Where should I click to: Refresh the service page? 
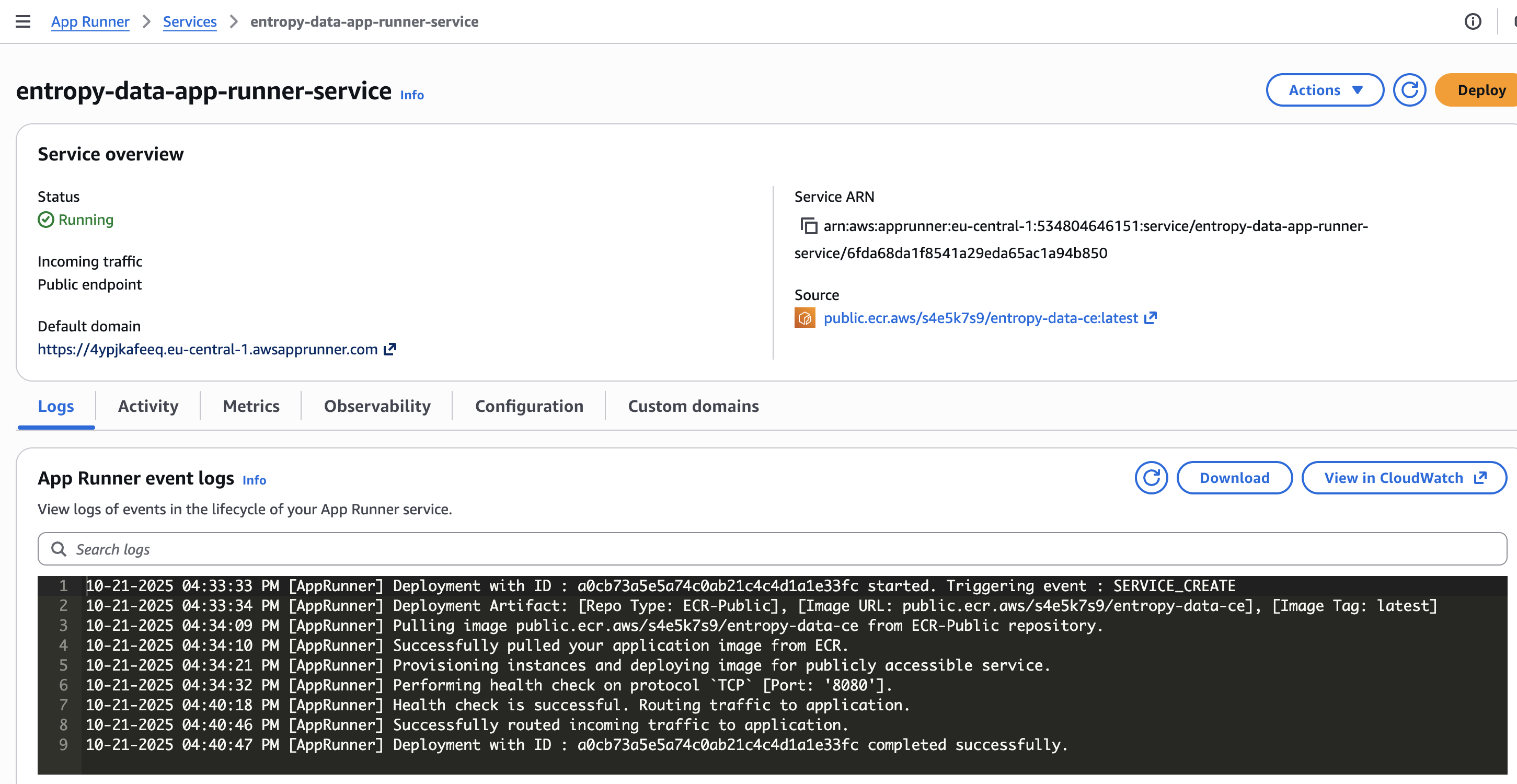coord(1410,89)
